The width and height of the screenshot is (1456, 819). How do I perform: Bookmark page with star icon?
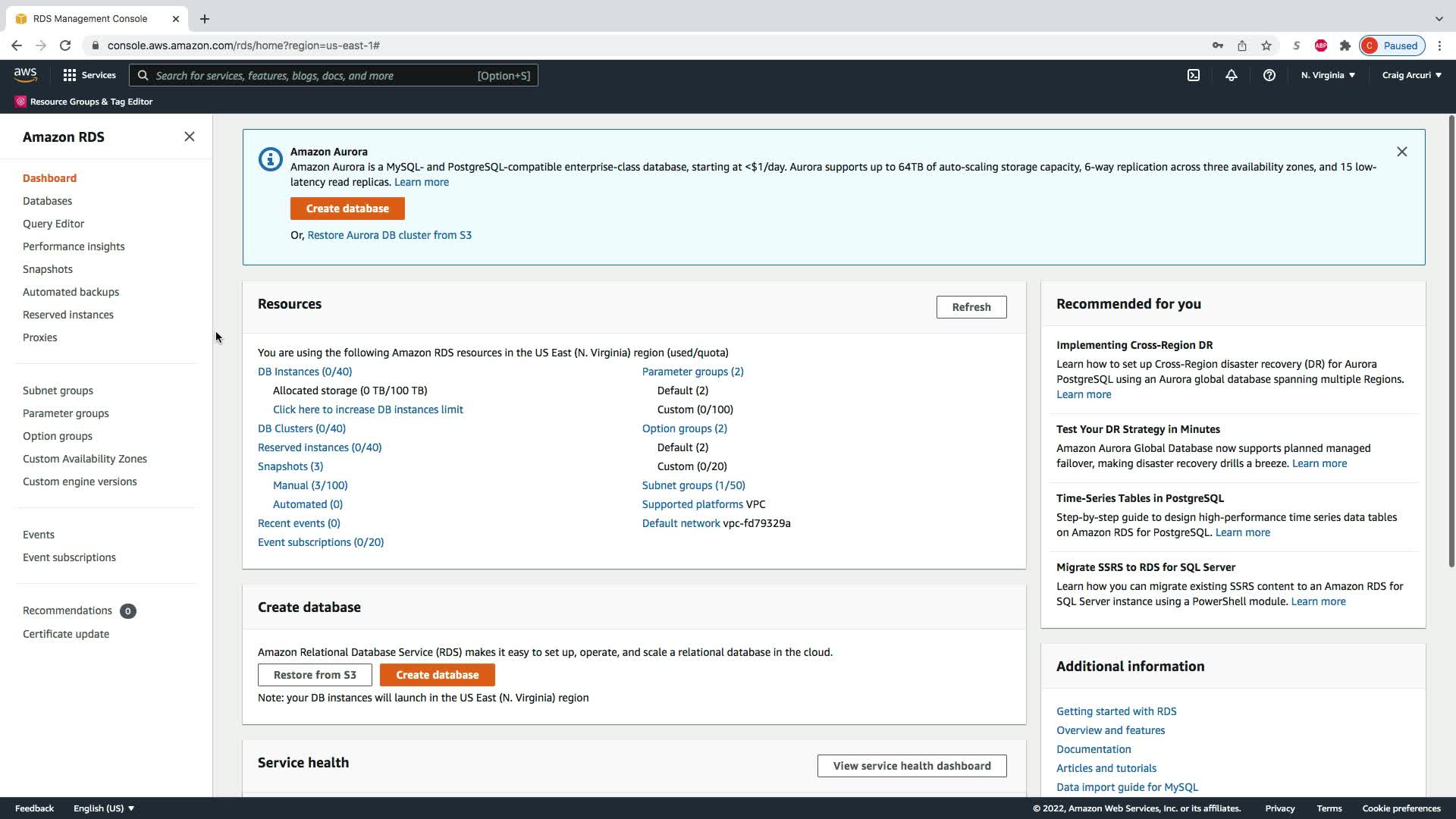[1266, 45]
